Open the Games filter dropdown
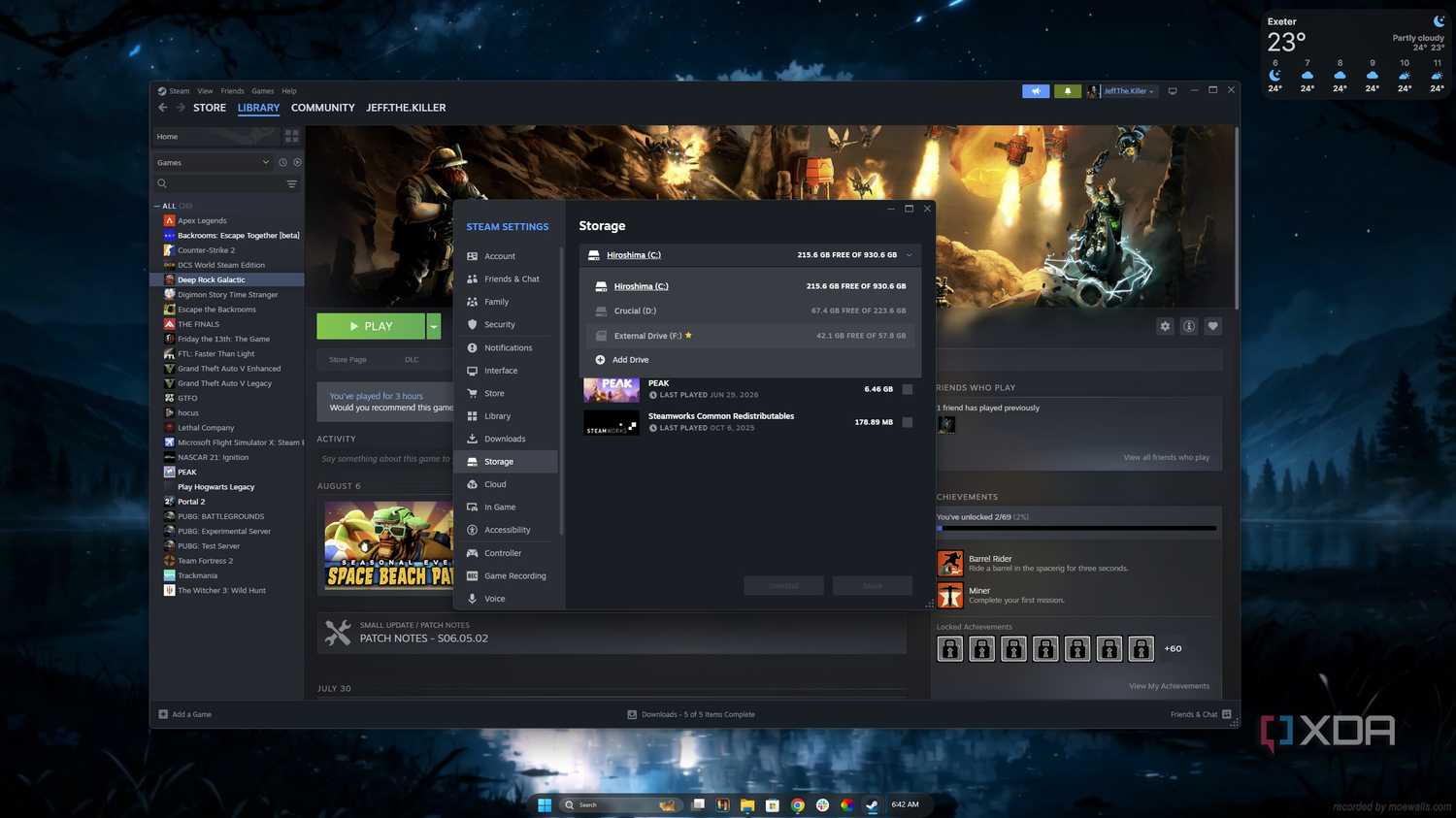Screen dimensions: 1456x818 (214, 163)
